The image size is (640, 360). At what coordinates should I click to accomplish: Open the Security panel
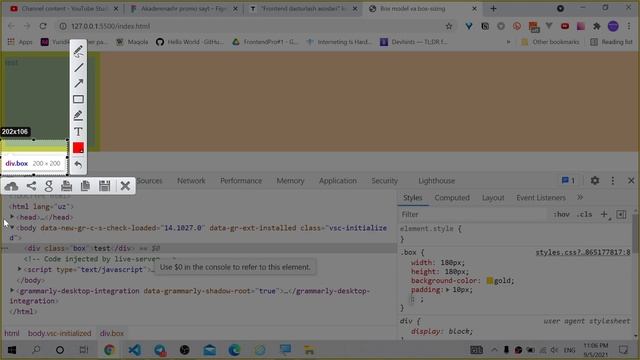pyautogui.click(x=384, y=180)
